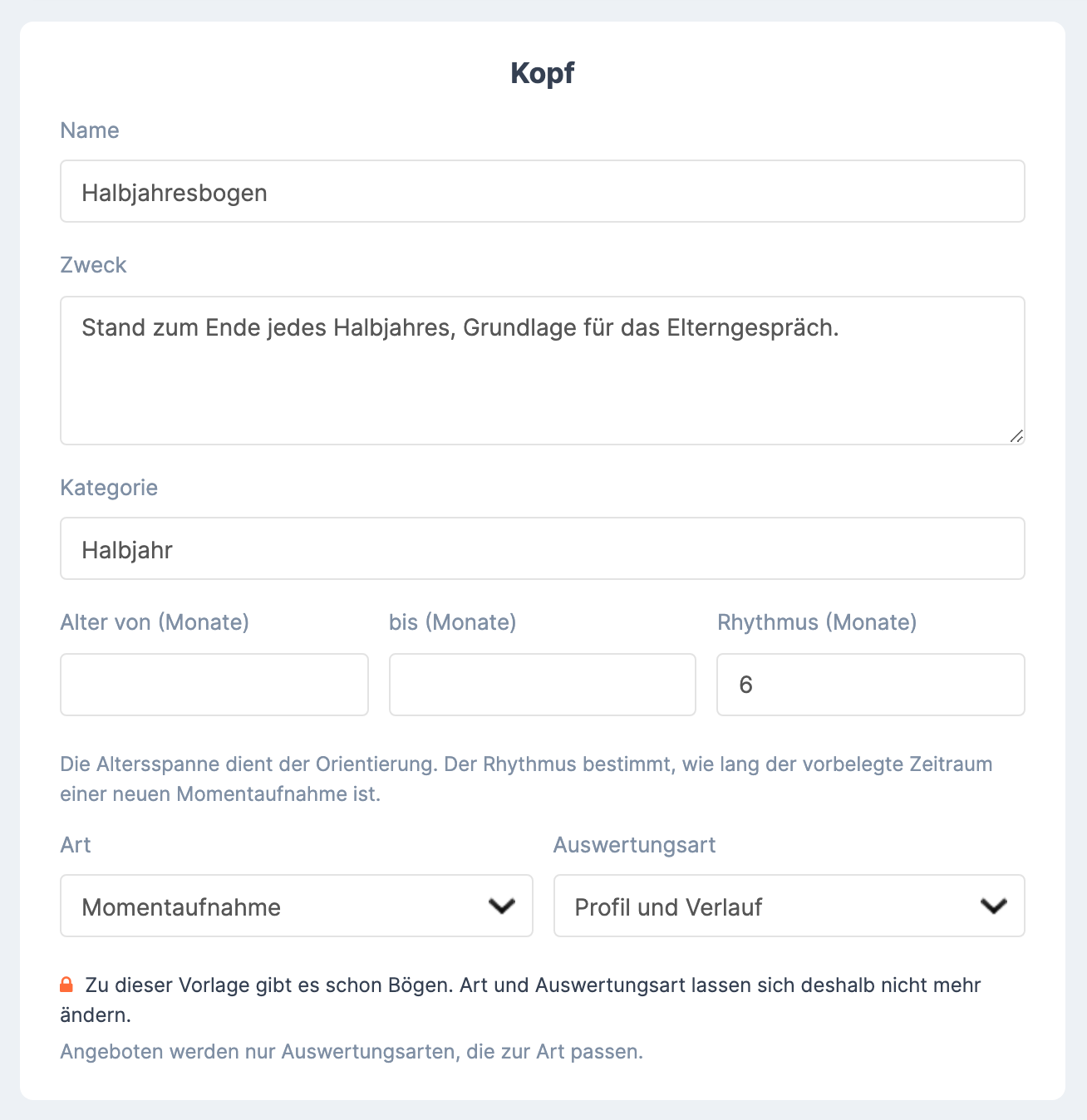Click the Rhythmus field showing 6
The height and width of the screenshot is (1120, 1087).
pyautogui.click(x=871, y=685)
